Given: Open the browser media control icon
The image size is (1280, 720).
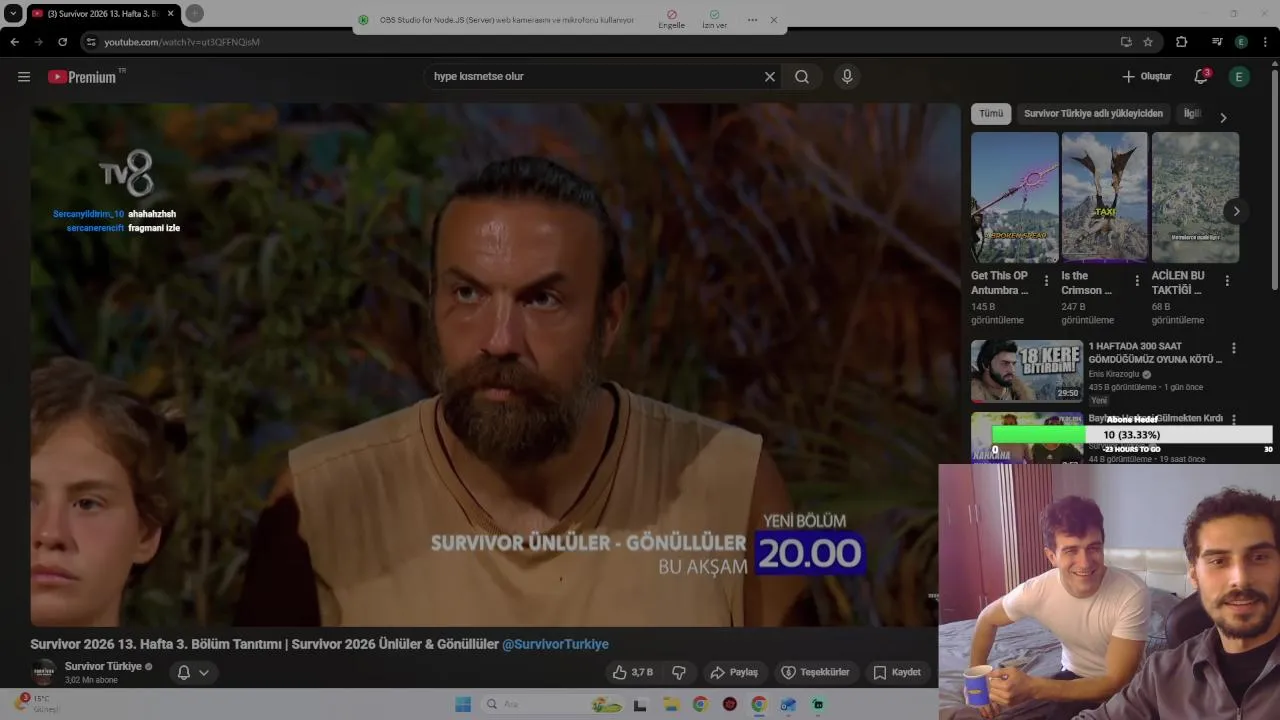Looking at the screenshot, I should [1217, 42].
